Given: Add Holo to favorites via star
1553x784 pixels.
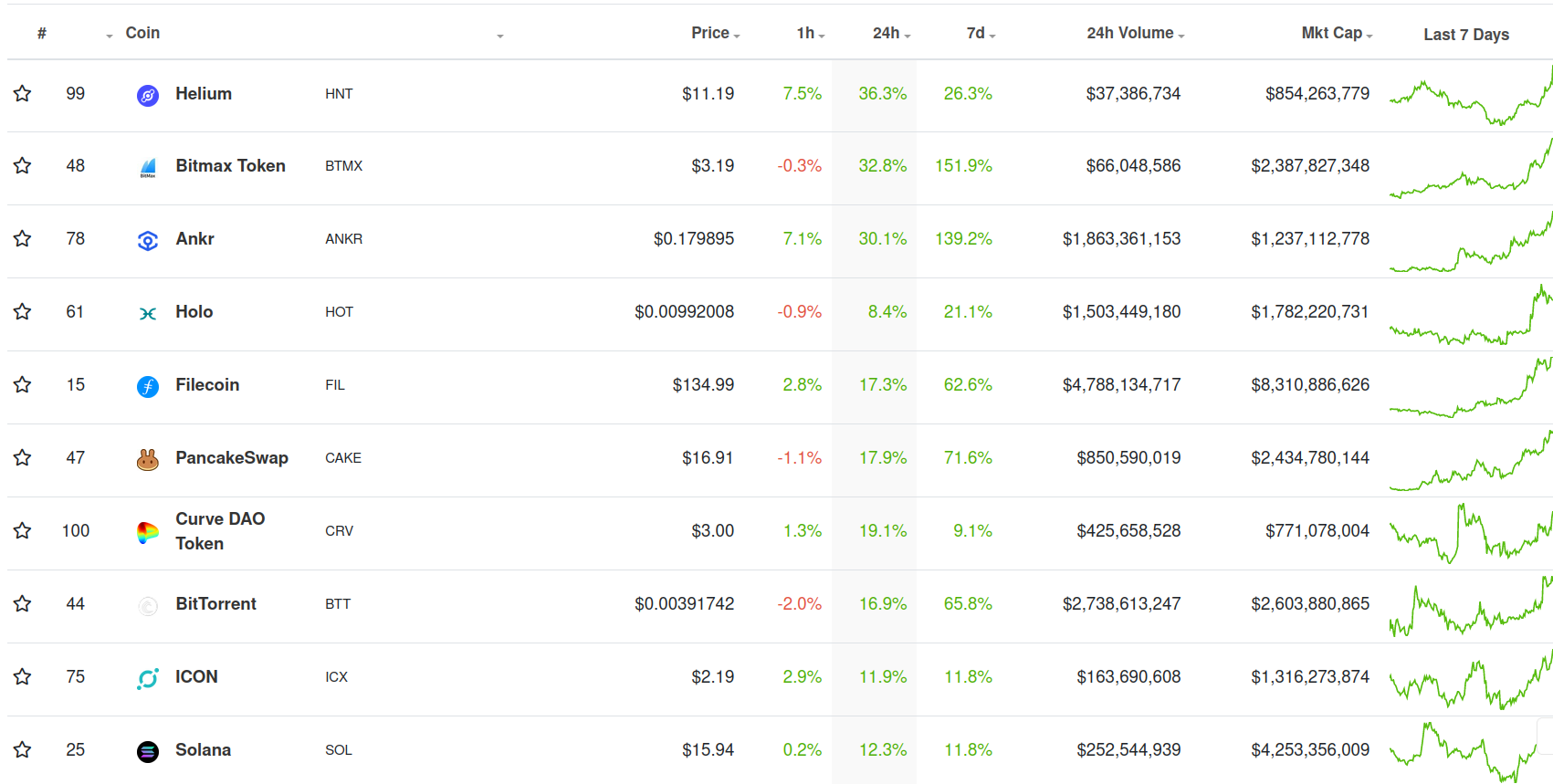Looking at the screenshot, I should 23,311.
